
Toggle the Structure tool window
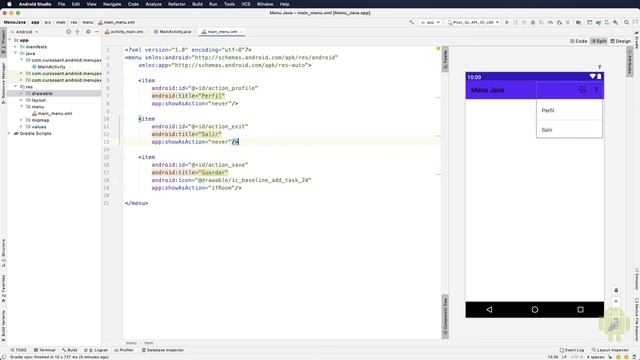coord(3,253)
